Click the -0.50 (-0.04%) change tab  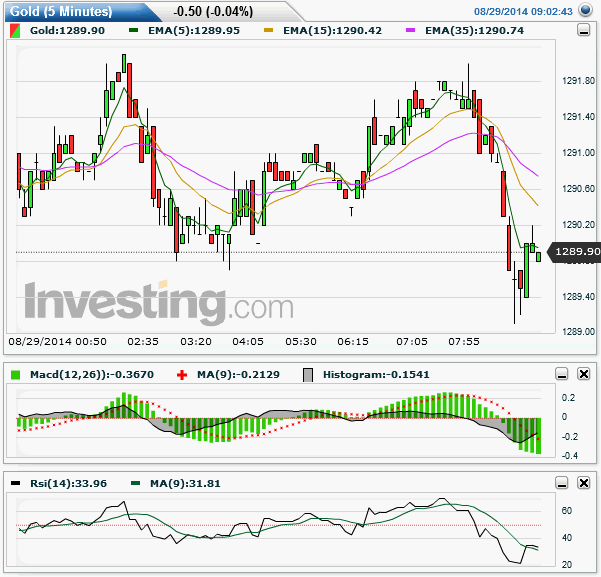[213, 12]
